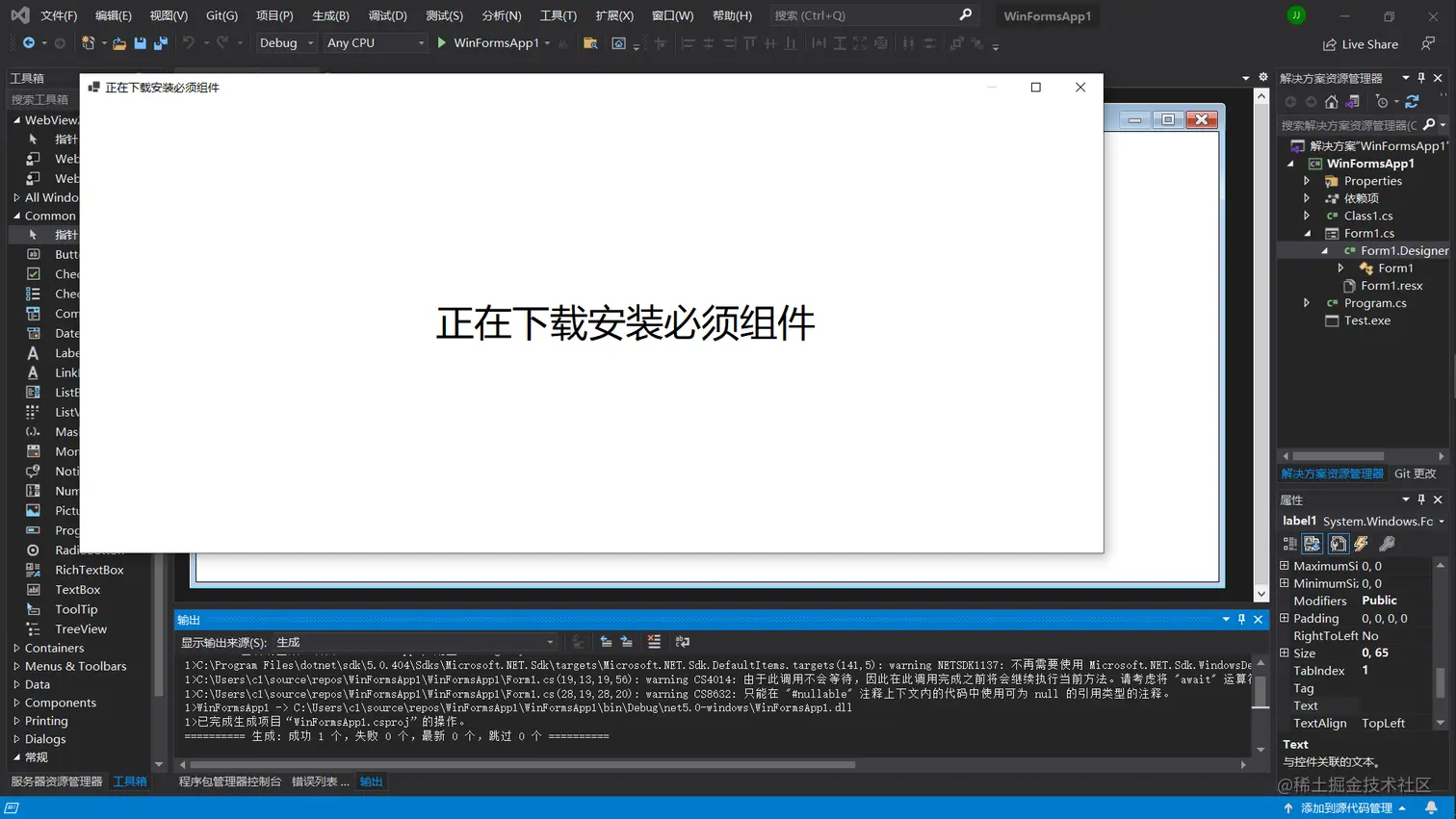Open the output source dropdown showing 生成
The height and width of the screenshot is (819, 1456).
[416, 642]
